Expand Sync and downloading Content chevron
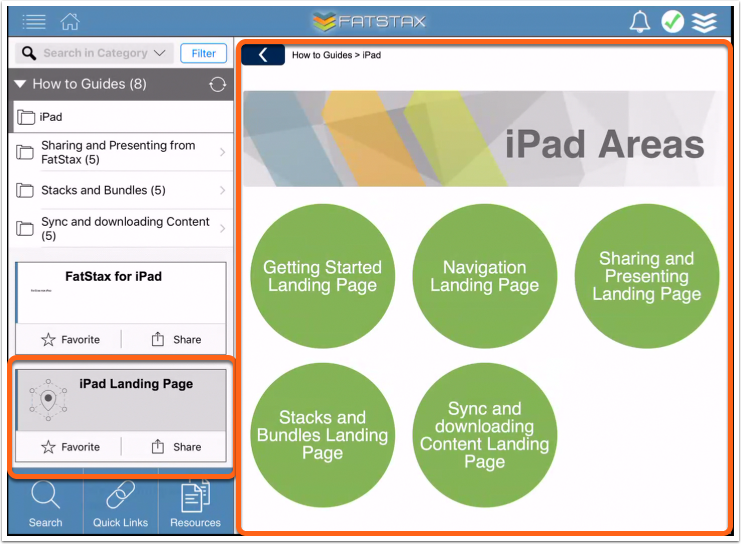Image resolution: width=741 pixels, height=544 pixels. 223,229
